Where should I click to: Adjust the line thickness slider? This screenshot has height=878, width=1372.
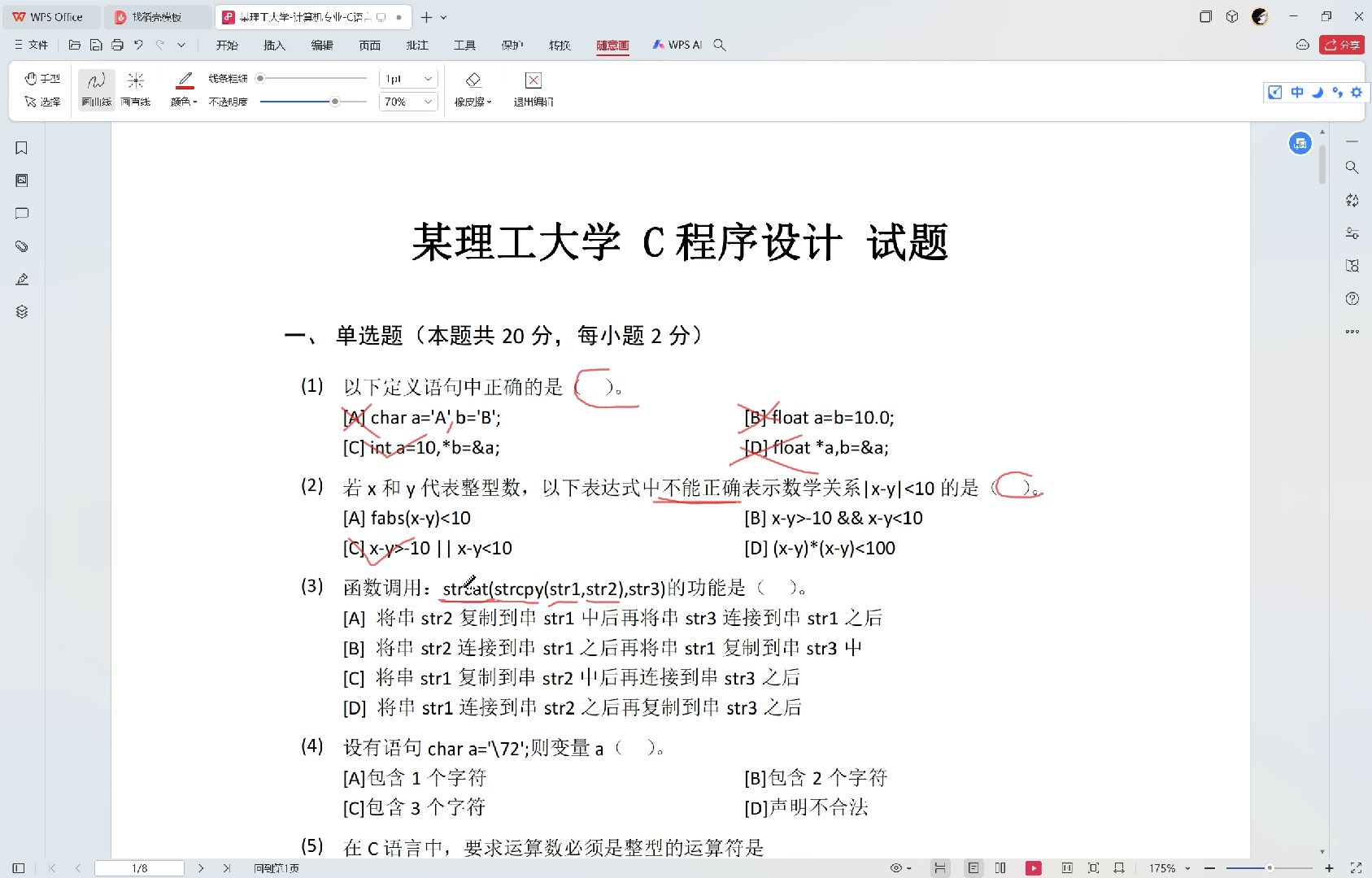[x=313, y=79]
